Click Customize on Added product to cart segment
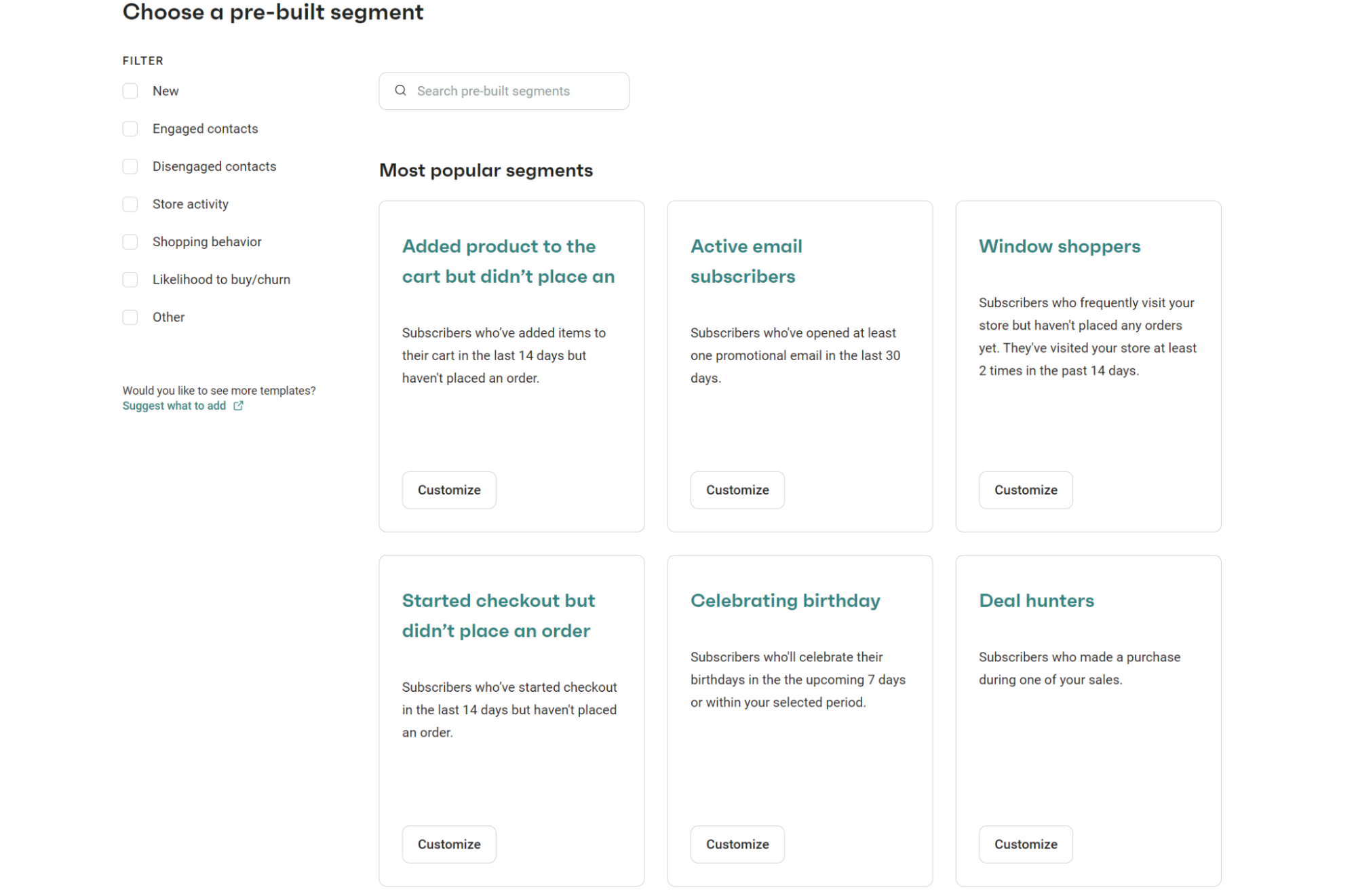 tap(448, 490)
